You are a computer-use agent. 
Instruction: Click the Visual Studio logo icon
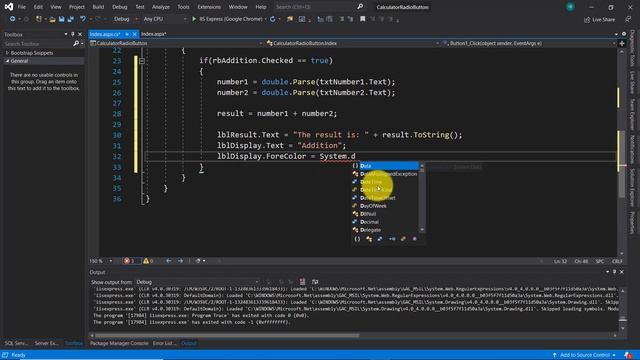[x=9, y=7]
